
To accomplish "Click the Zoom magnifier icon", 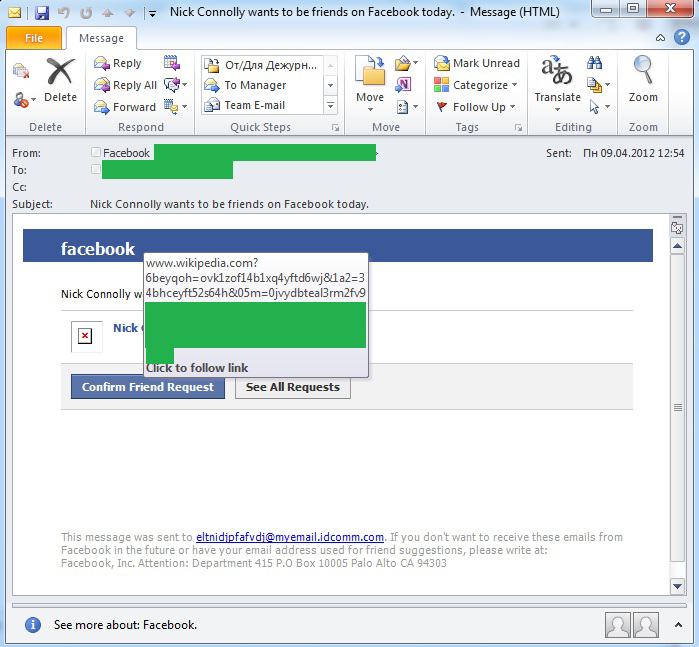I will [643, 70].
